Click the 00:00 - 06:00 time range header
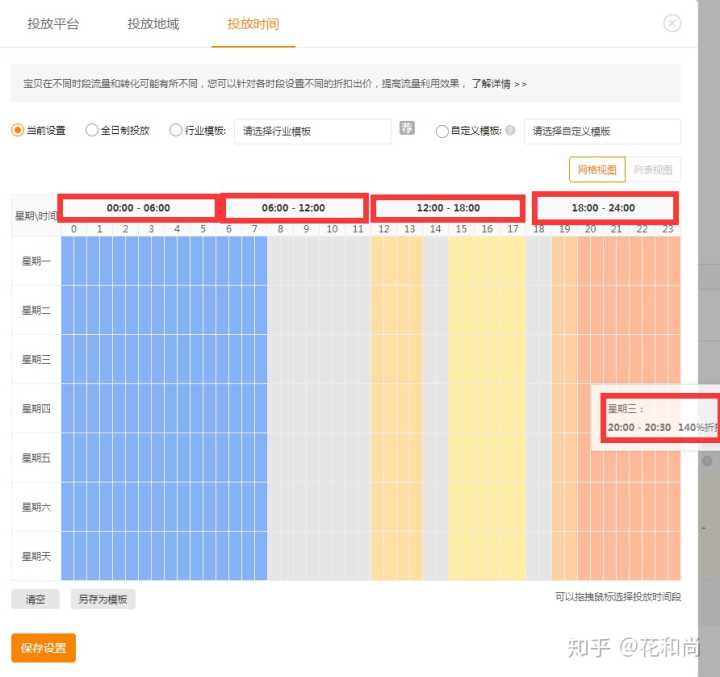The height and width of the screenshot is (677, 720). point(138,208)
